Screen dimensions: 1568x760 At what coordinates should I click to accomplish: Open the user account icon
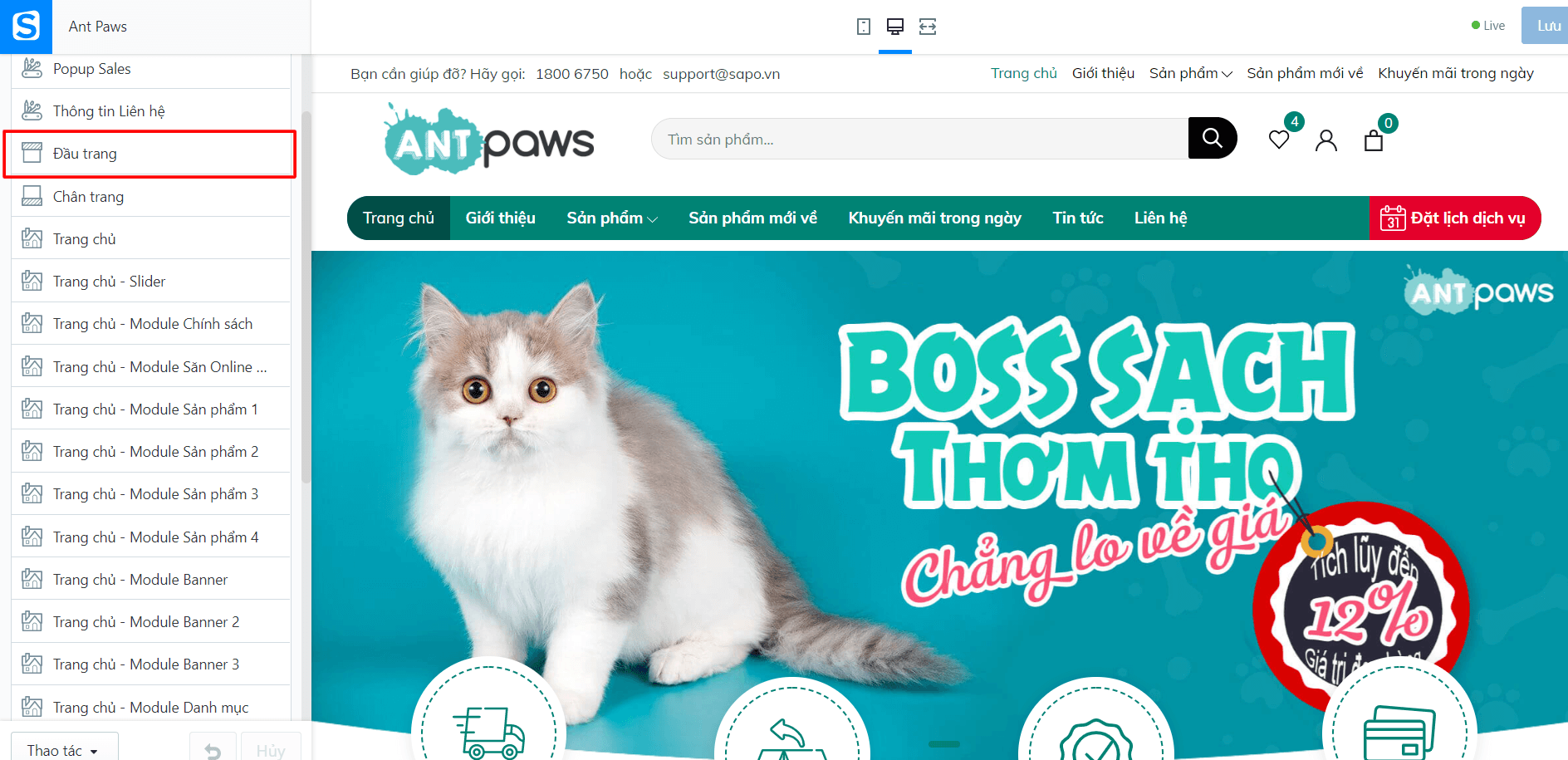[1326, 140]
